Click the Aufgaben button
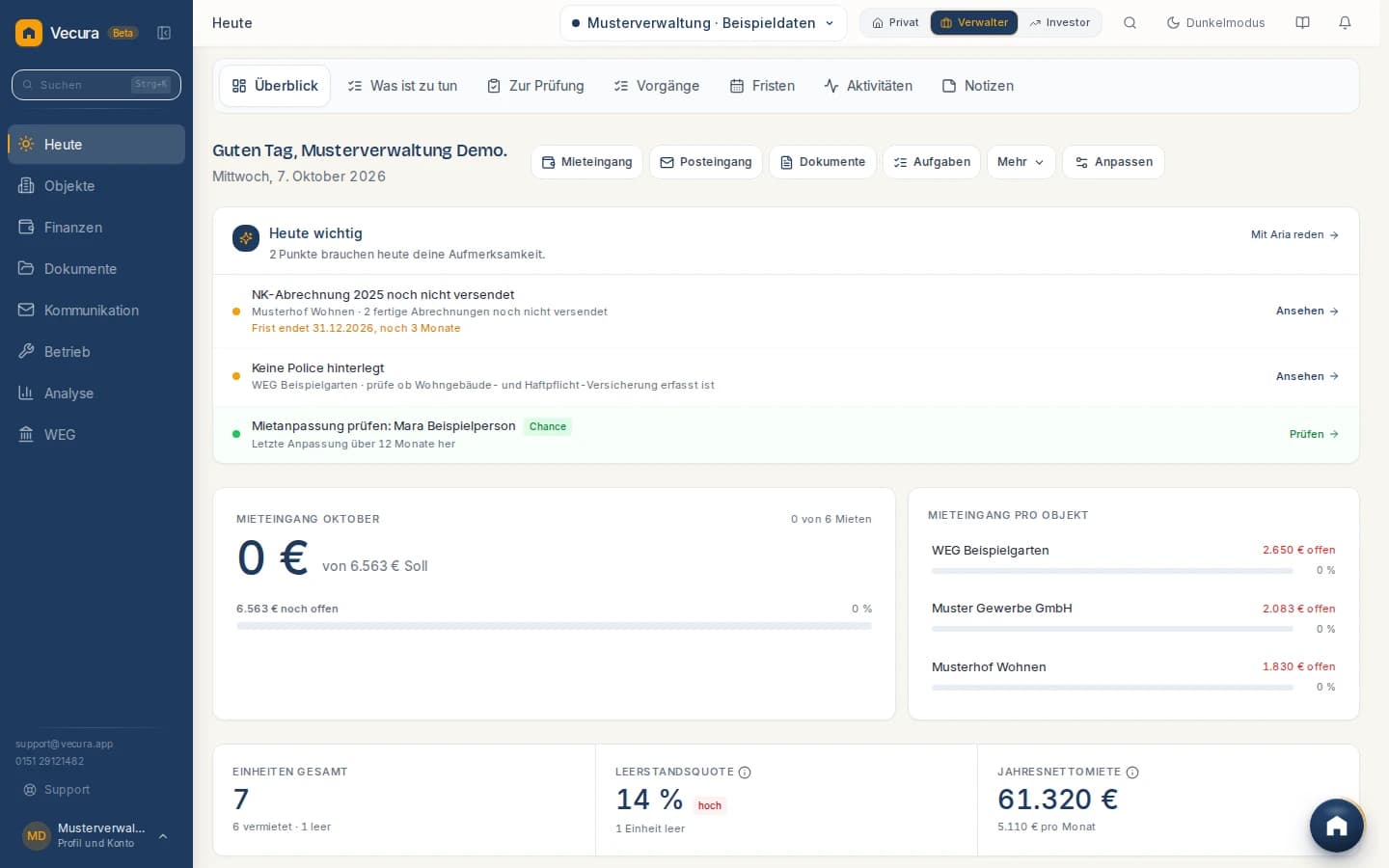Viewport: 1389px width, 868px height. [932, 162]
